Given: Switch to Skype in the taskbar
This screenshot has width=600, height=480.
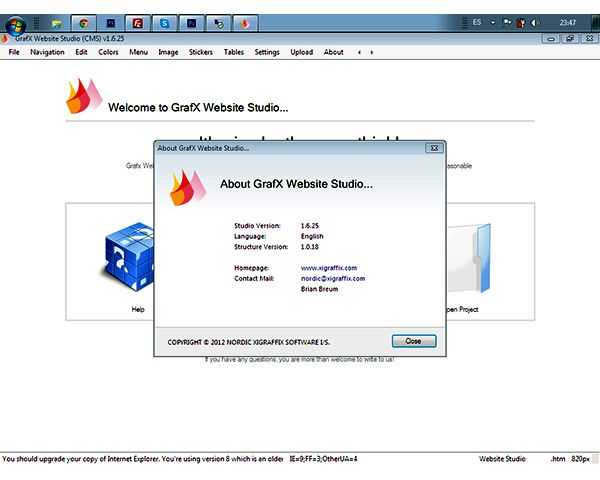Looking at the screenshot, I should [x=165, y=24].
